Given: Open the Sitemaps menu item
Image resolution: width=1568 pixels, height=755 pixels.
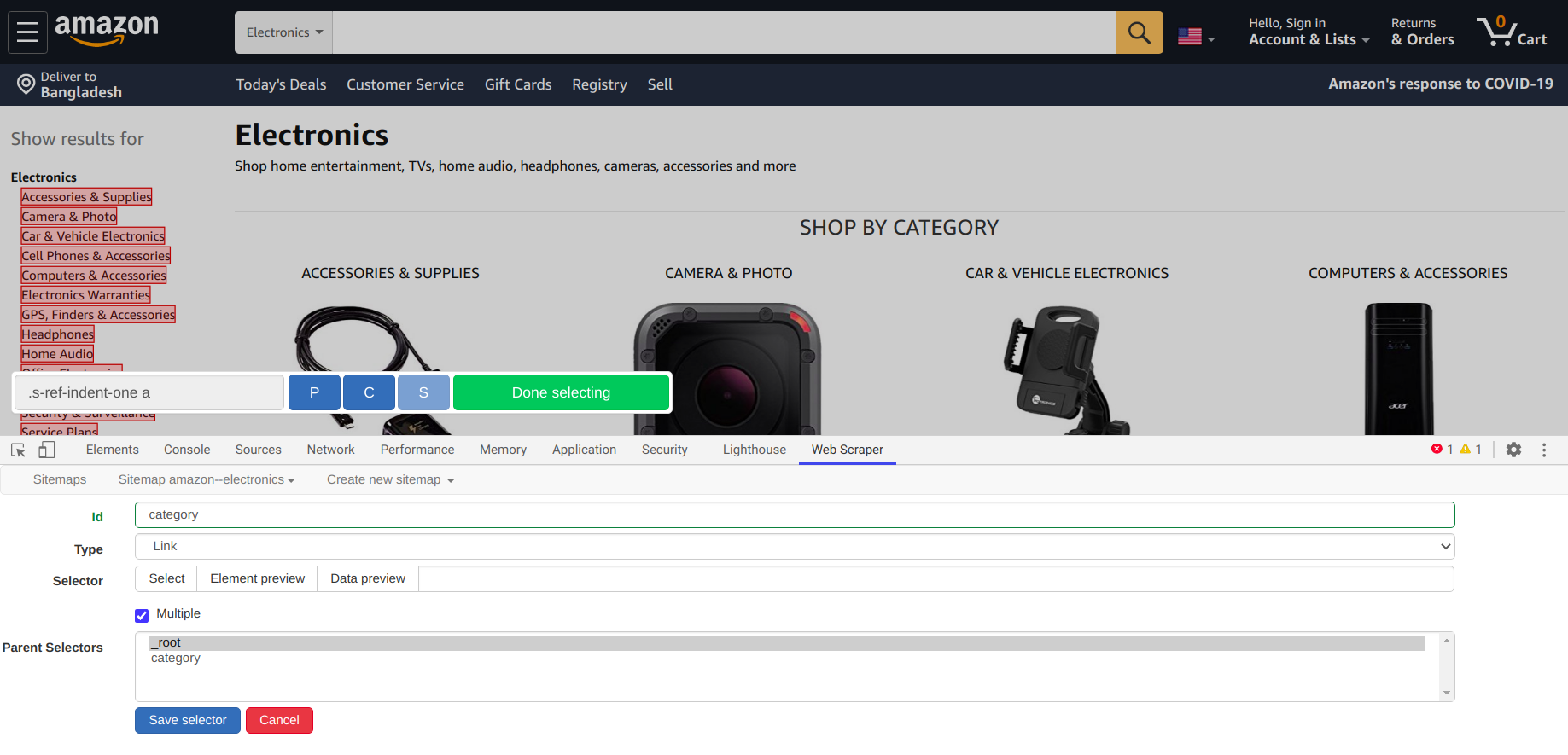Looking at the screenshot, I should pos(60,479).
